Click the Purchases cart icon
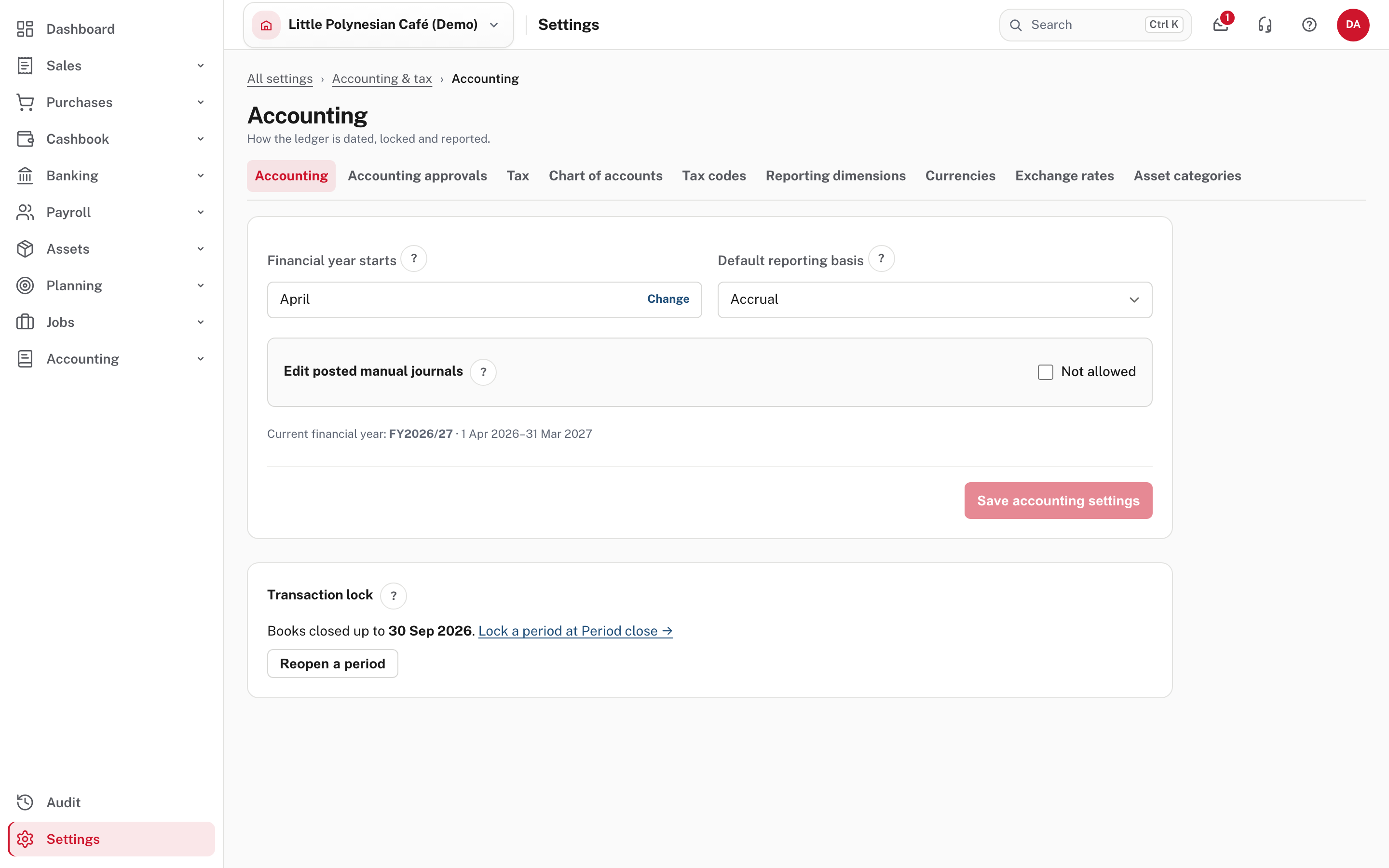Viewport: 1389px width, 868px height. coord(25,102)
